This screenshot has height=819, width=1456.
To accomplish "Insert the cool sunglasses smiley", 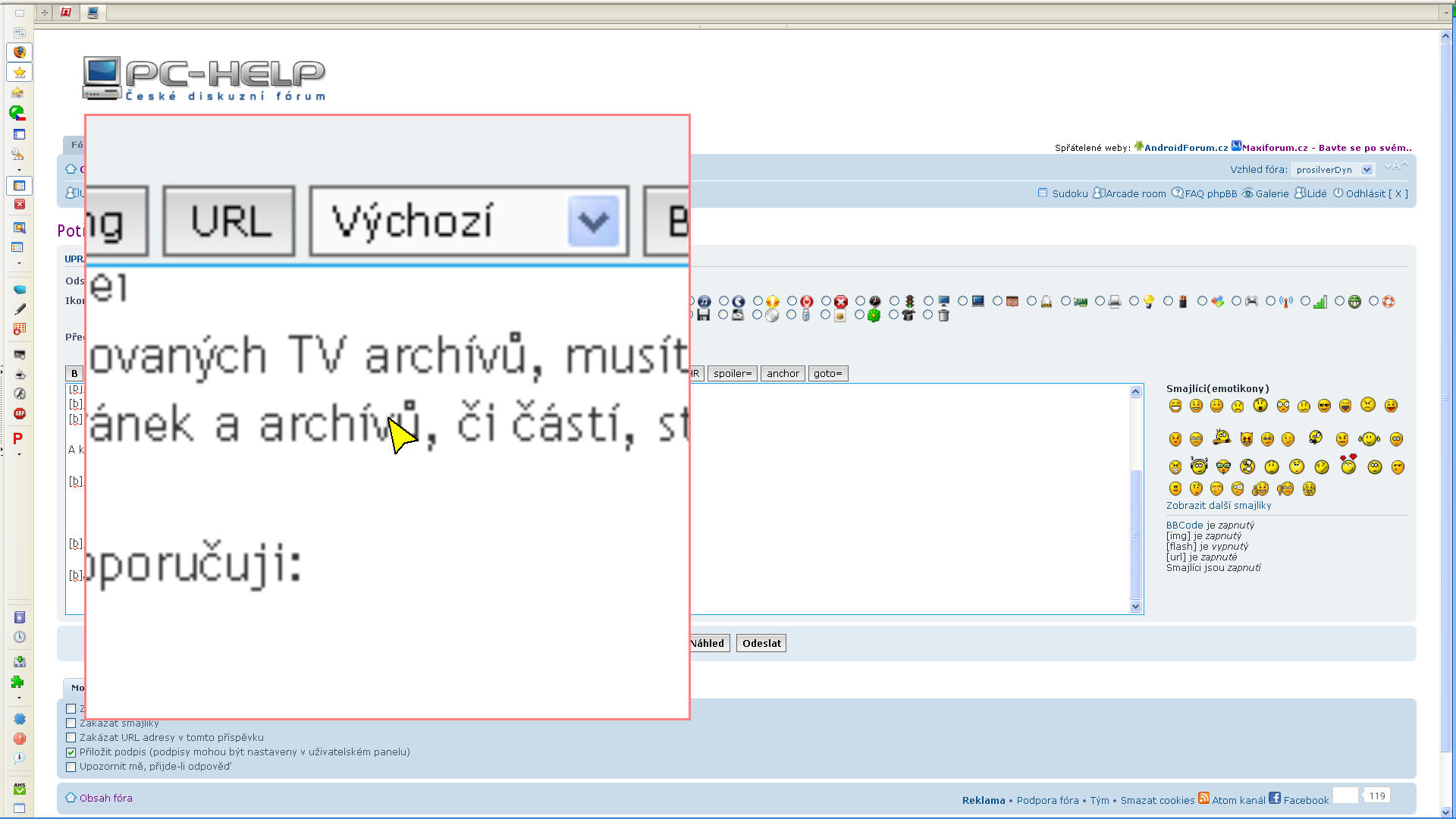I will [x=1324, y=406].
